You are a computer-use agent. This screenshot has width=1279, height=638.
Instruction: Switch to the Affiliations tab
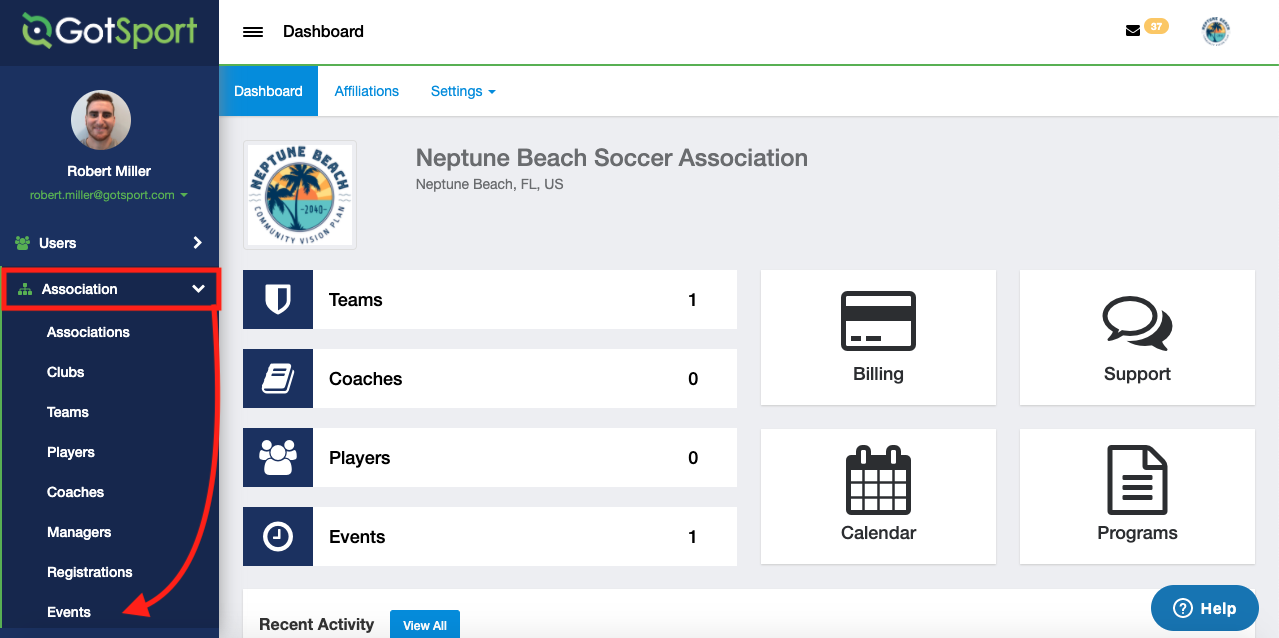[x=367, y=91]
